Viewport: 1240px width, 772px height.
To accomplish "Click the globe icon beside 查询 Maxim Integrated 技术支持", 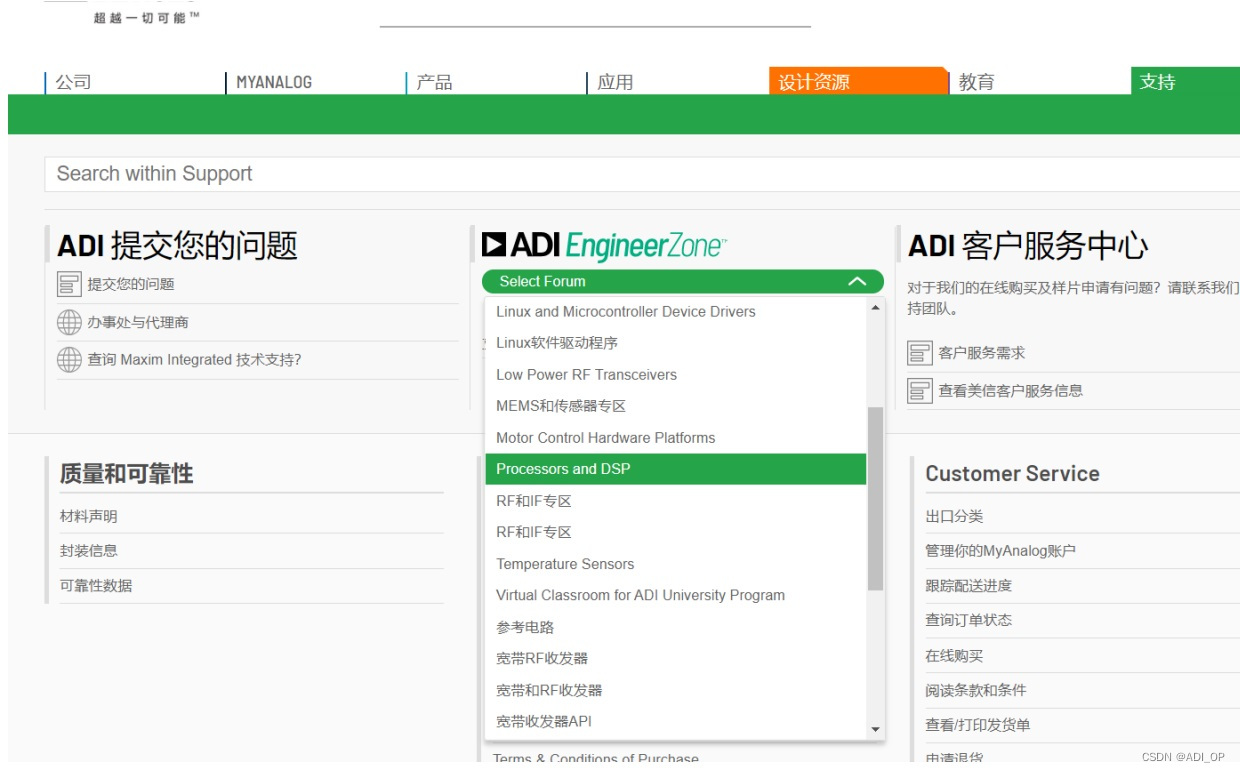I will (x=69, y=359).
